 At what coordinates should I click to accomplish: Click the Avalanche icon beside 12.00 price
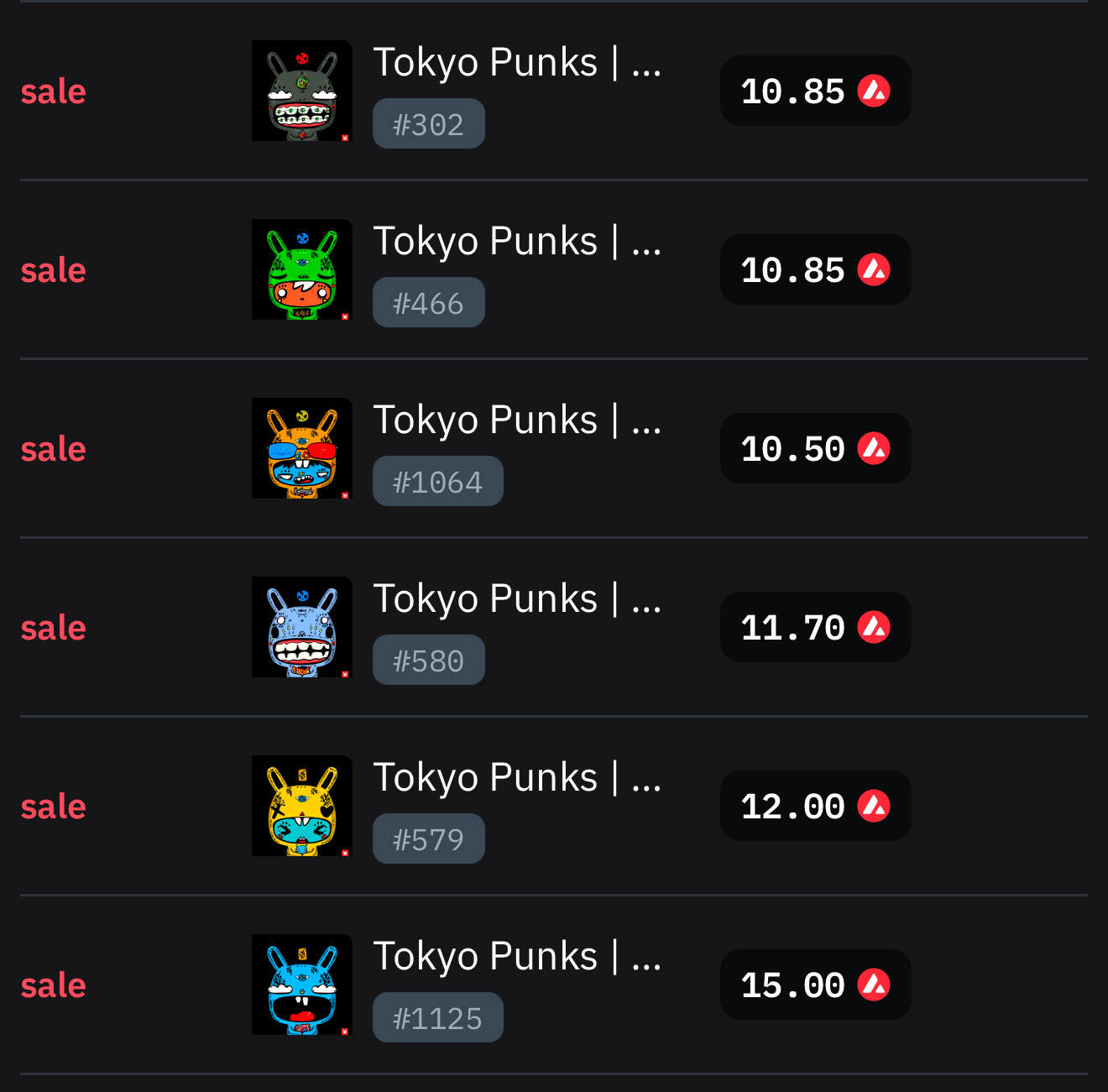874,806
